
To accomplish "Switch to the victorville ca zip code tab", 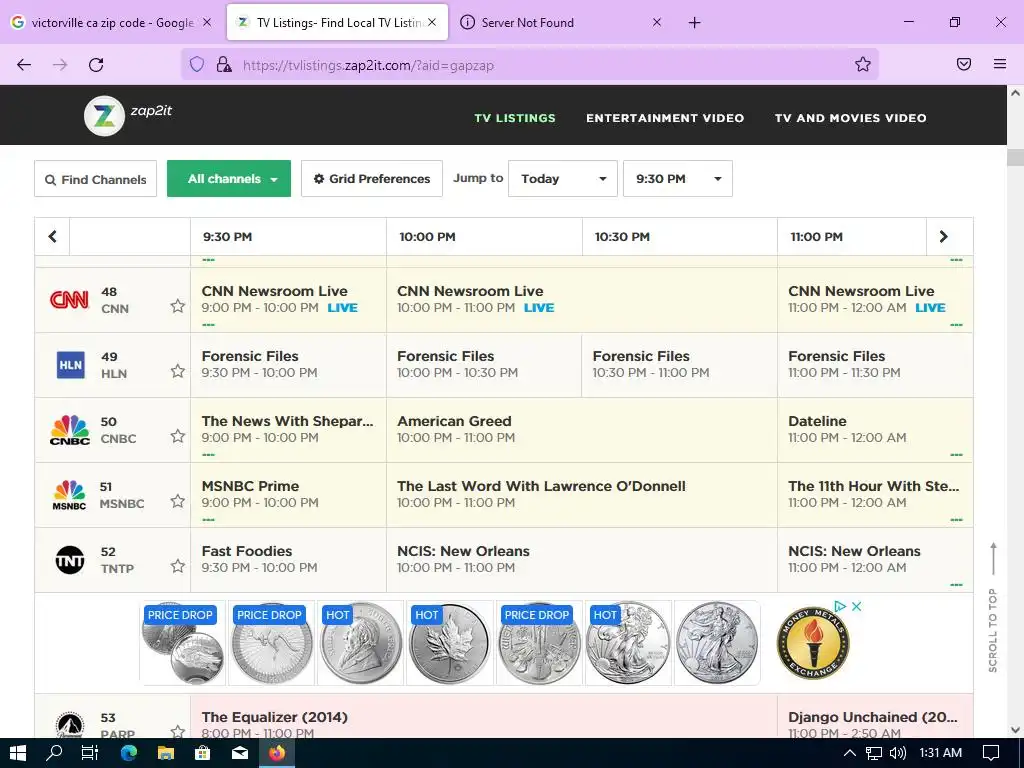I will pyautogui.click(x=112, y=23).
